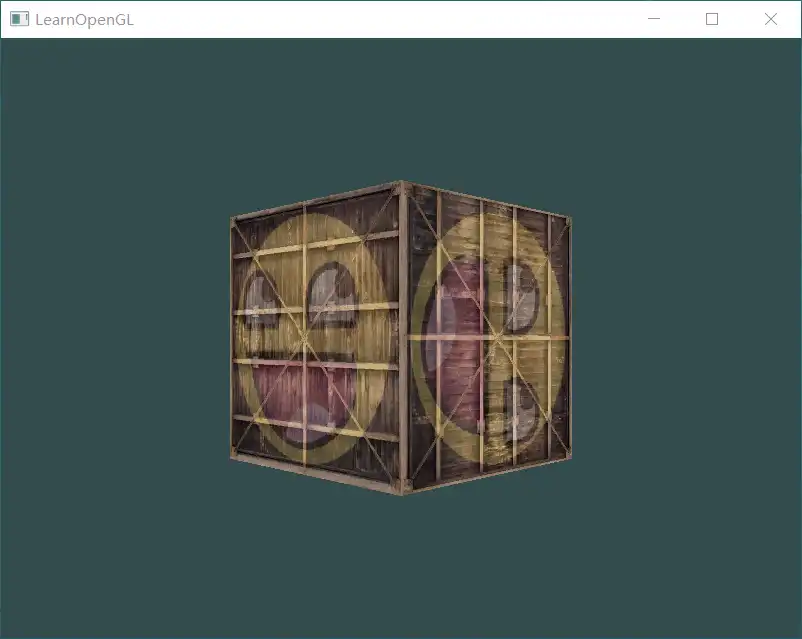This screenshot has width=802, height=639.
Task: Click the top-right corner of the cube's right face
Action: pyautogui.click(x=569, y=216)
